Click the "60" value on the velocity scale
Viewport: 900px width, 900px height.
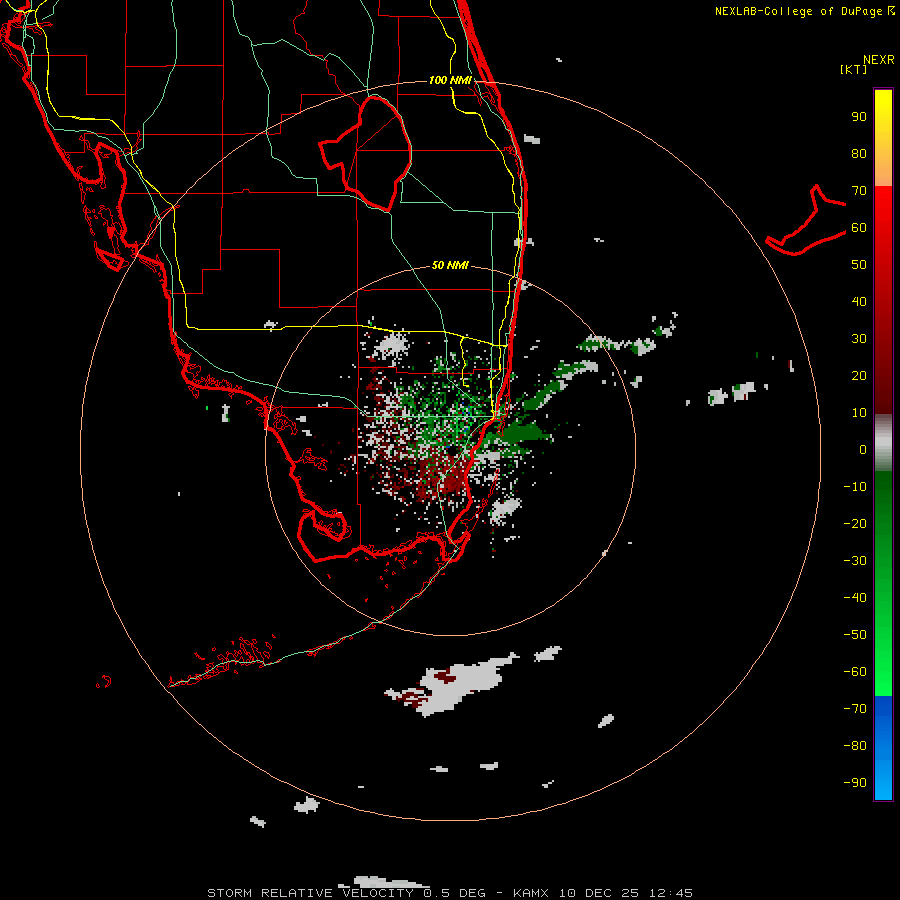859,228
